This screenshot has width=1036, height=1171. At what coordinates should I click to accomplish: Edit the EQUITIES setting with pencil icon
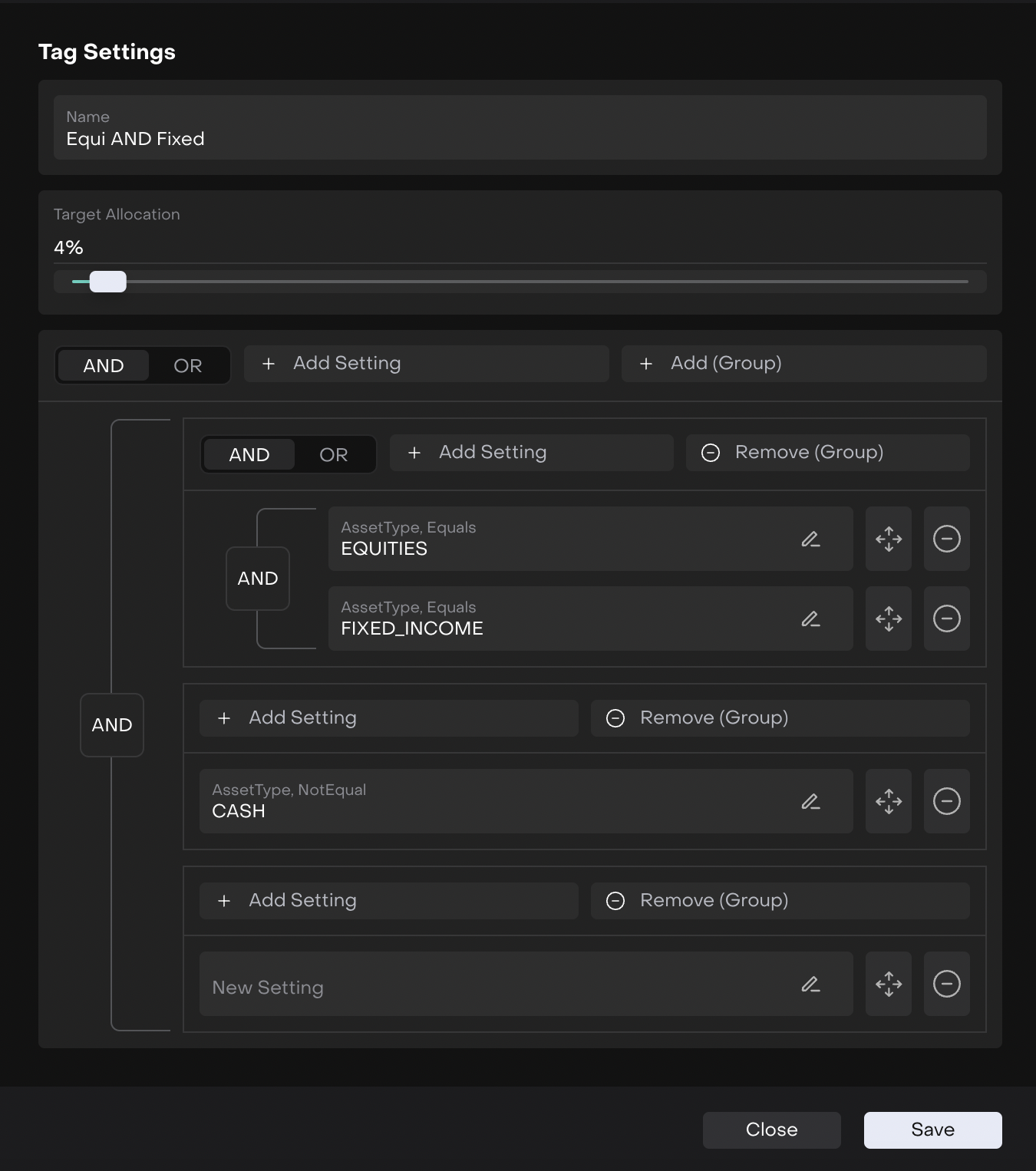click(810, 539)
